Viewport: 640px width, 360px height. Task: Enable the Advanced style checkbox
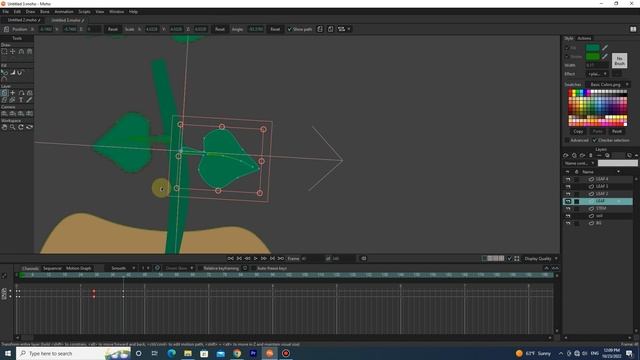tap(567, 140)
